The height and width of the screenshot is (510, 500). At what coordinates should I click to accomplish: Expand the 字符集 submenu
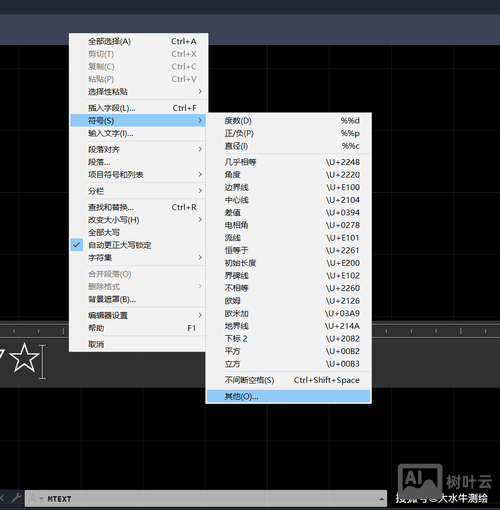(138, 257)
